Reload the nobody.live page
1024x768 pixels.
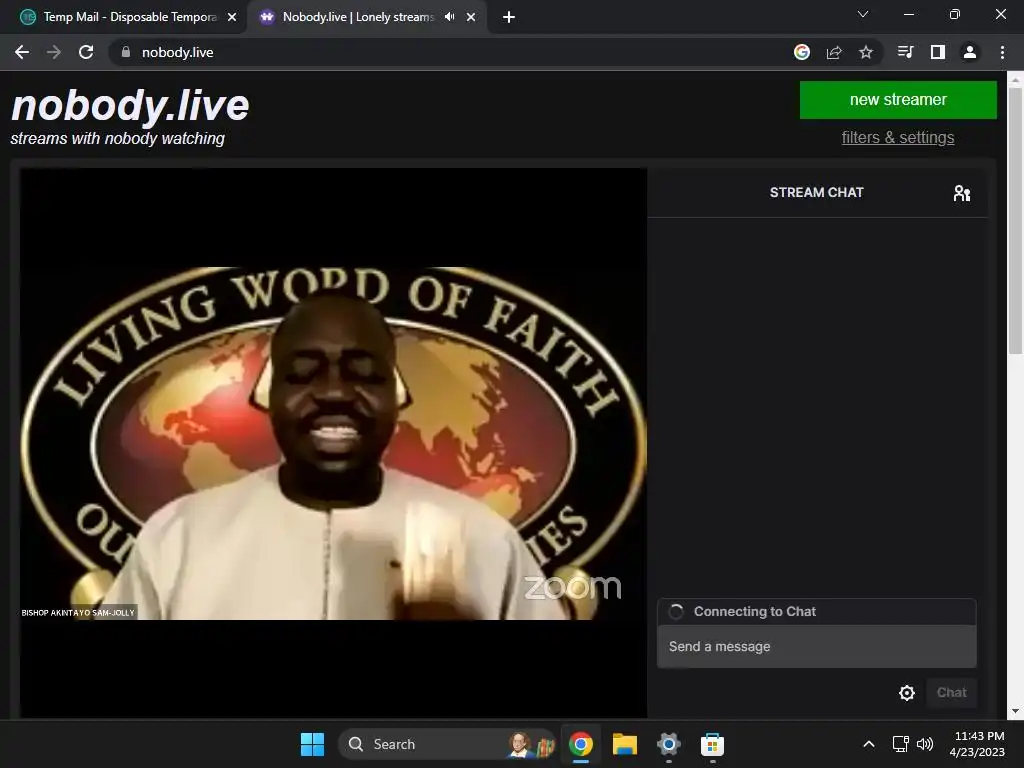[86, 52]
